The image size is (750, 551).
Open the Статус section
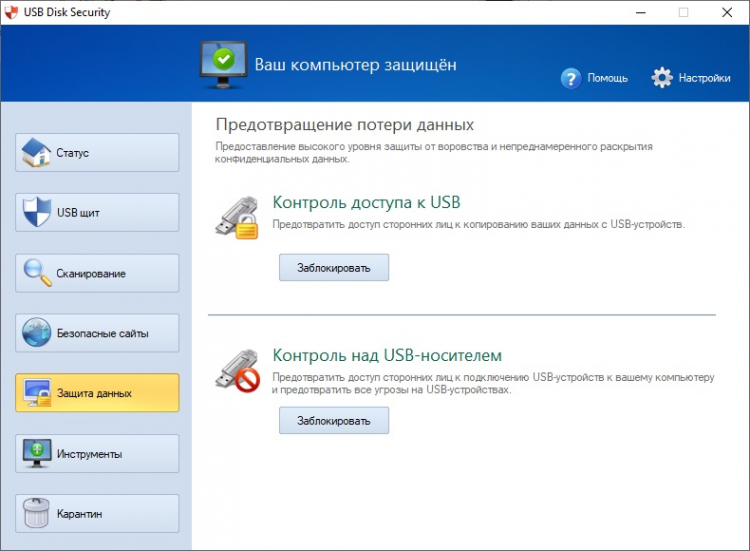pyautogui.click(x=97, y=153)
